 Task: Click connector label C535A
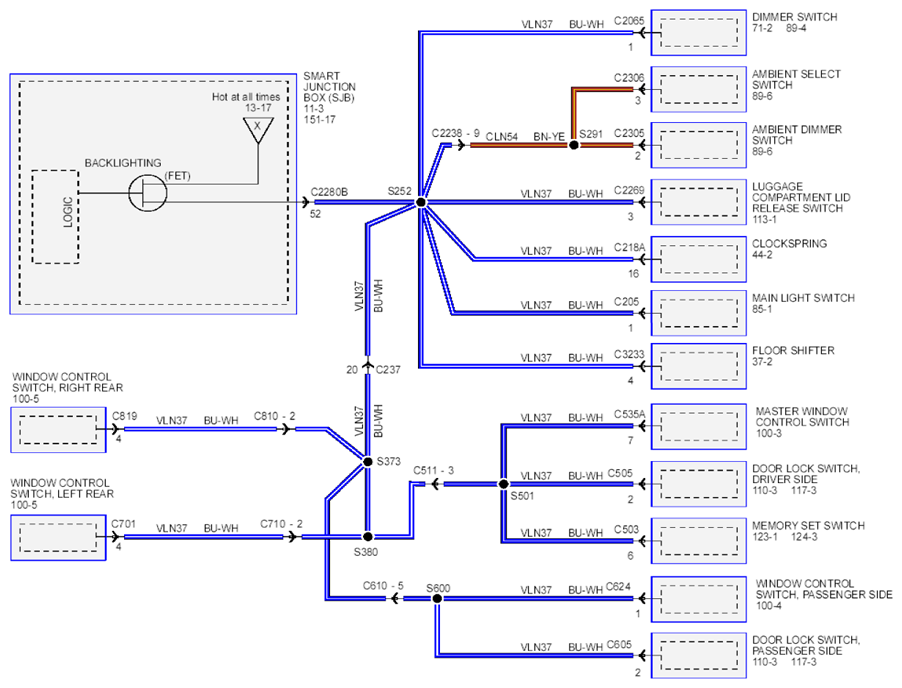(x=629, y=414)
